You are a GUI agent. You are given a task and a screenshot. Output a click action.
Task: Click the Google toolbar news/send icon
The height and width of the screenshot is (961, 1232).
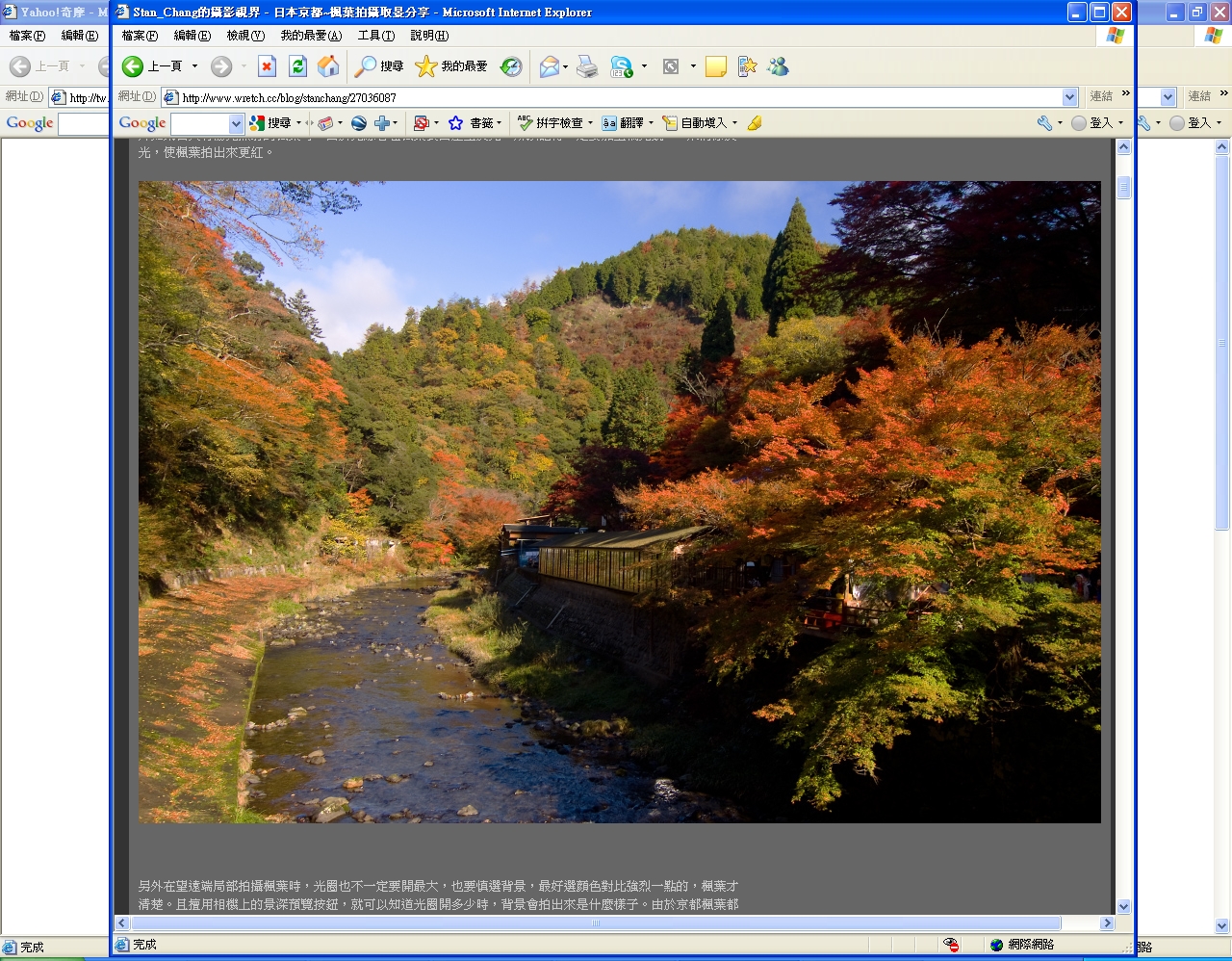[x=325, y=123]
